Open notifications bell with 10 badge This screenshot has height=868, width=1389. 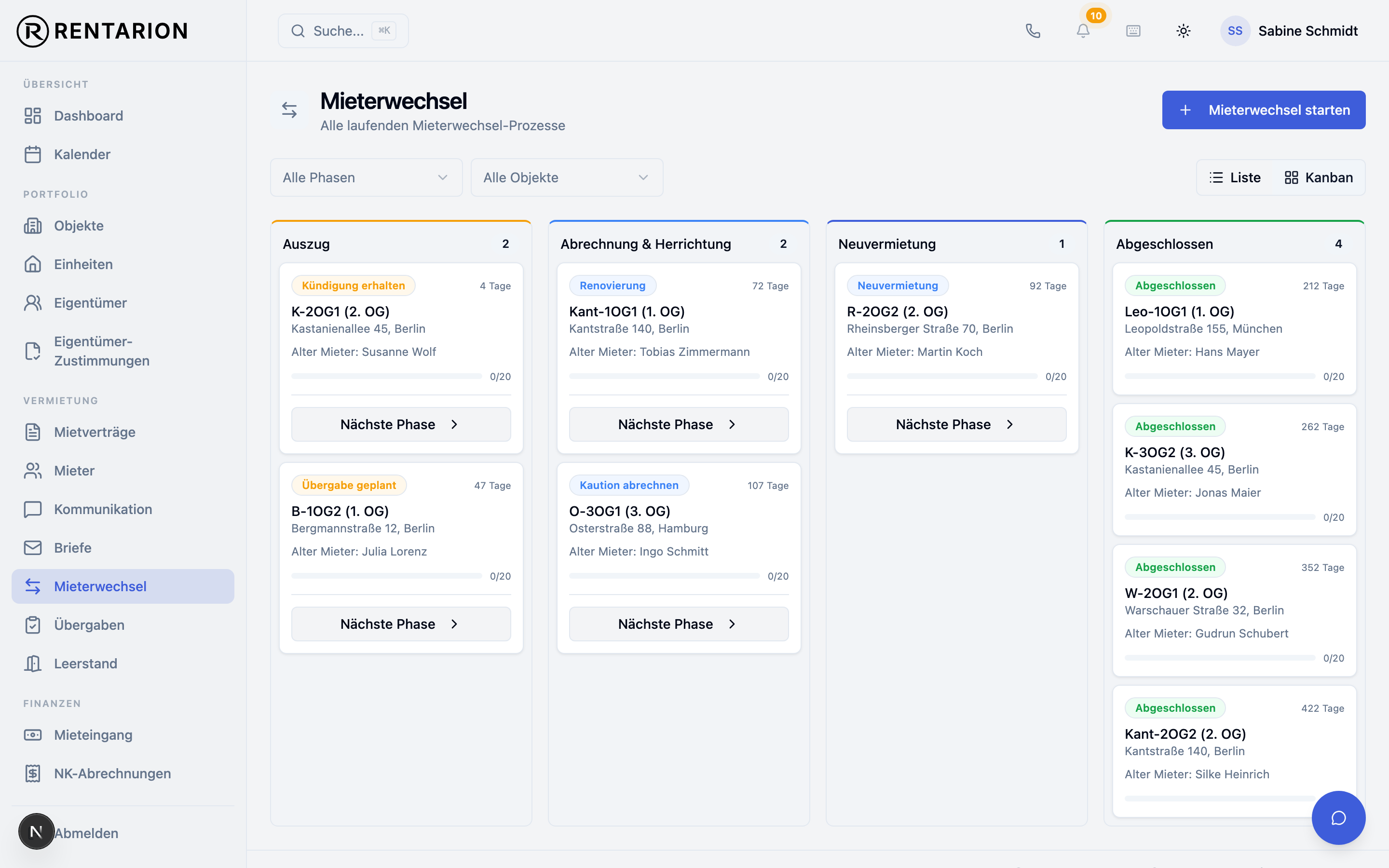point(1083,31)
